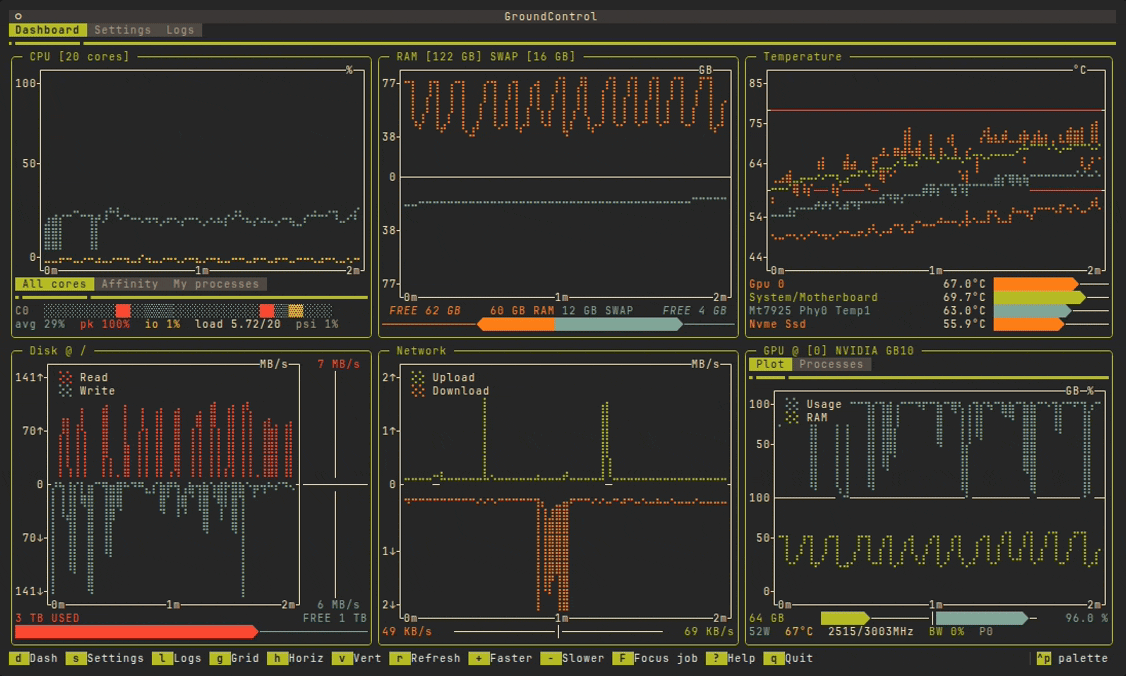
Task: Choose the Horiz layout in footer
Action: click(296, 658)
